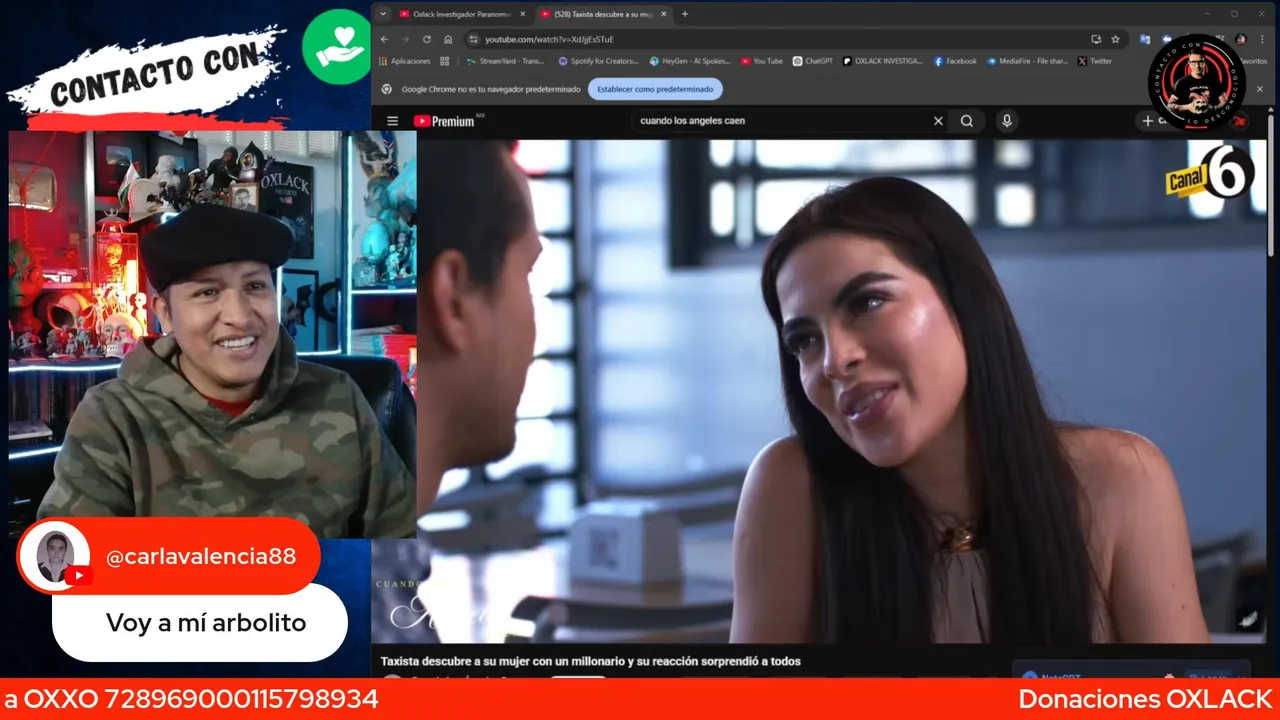
Task: Open the YouTube hamburger guide menu
Action: 392,121
